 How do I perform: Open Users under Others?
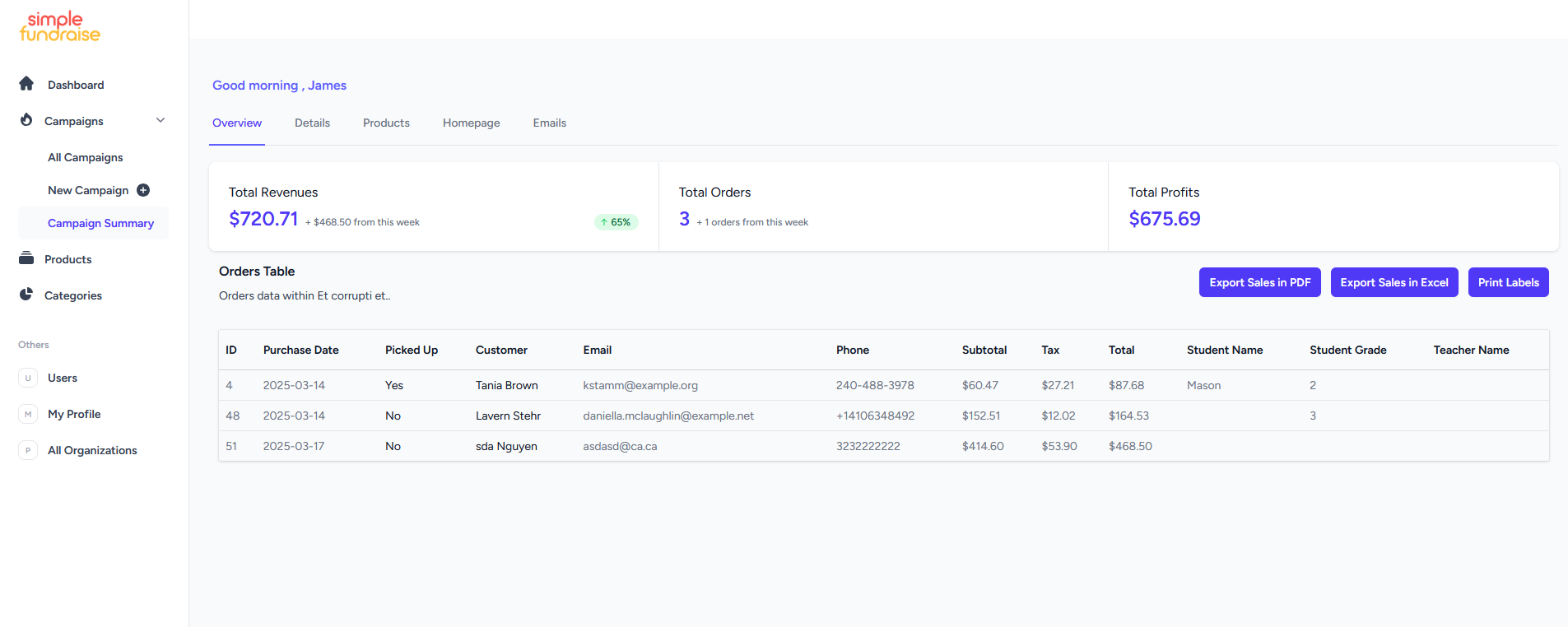tap(63, 378)
